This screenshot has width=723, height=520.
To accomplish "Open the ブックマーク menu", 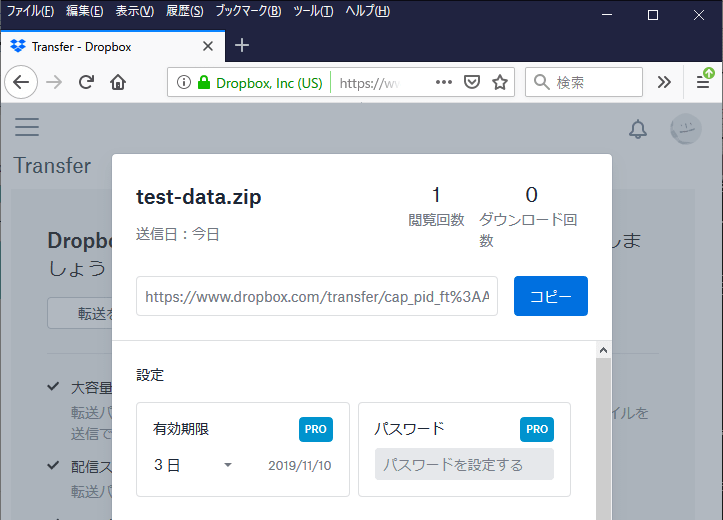I will click(248, 11).
